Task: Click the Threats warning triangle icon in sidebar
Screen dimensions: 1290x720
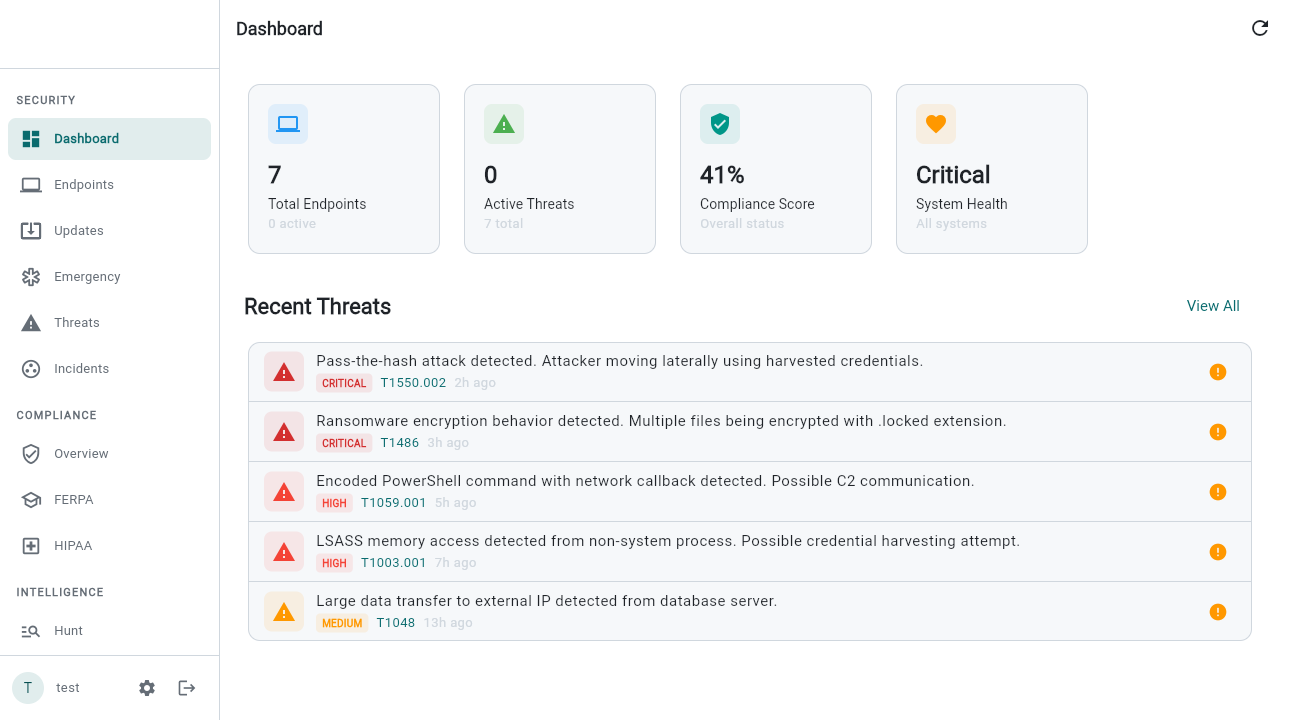Action: tap(30, 322)
